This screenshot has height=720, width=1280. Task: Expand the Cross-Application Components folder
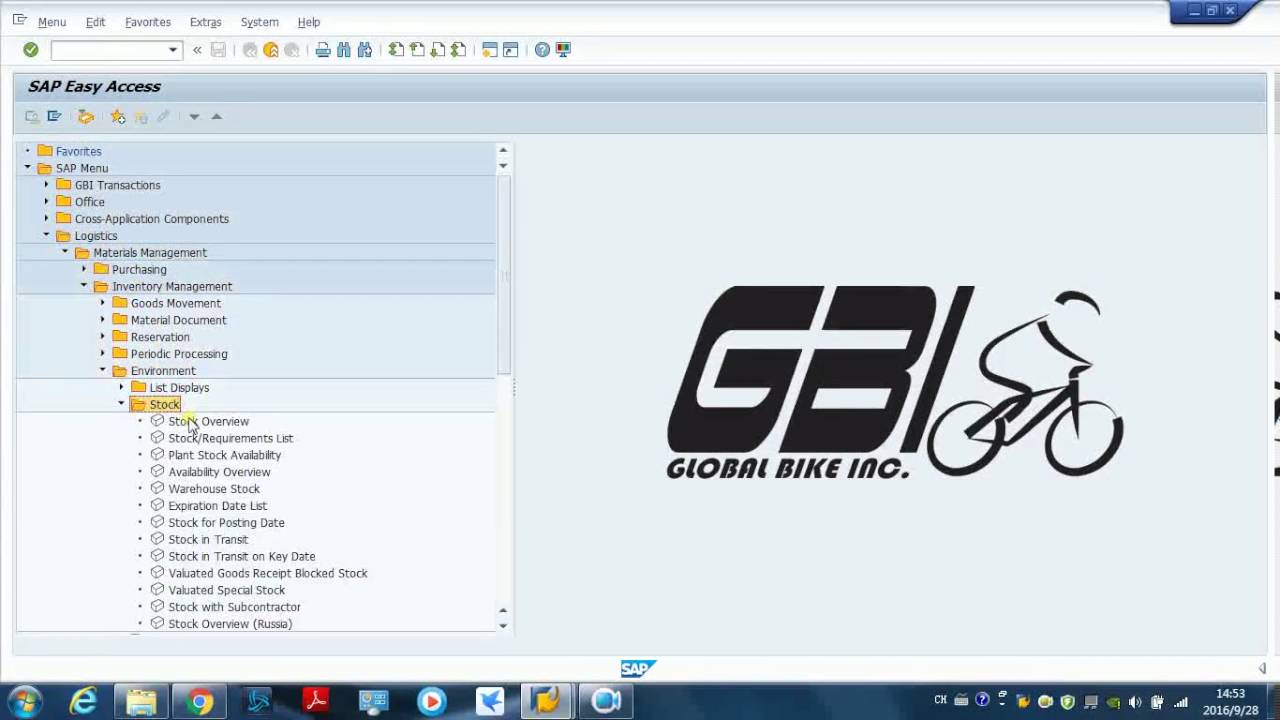(x=46, y=218)
